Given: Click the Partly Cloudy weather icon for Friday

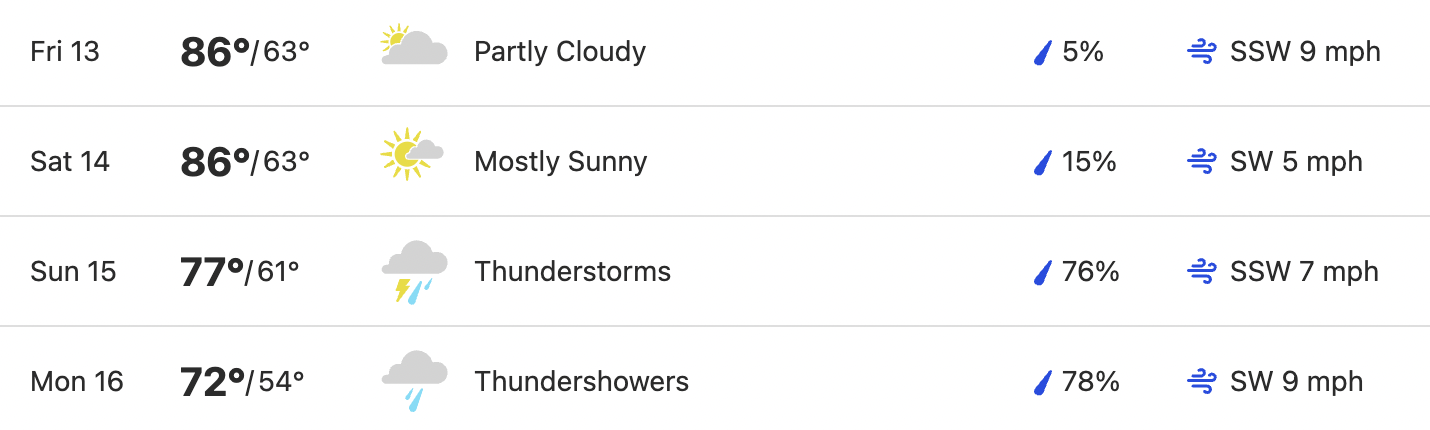Looking at the screenshot, I should pyautogui.click(x=414, y=47).
